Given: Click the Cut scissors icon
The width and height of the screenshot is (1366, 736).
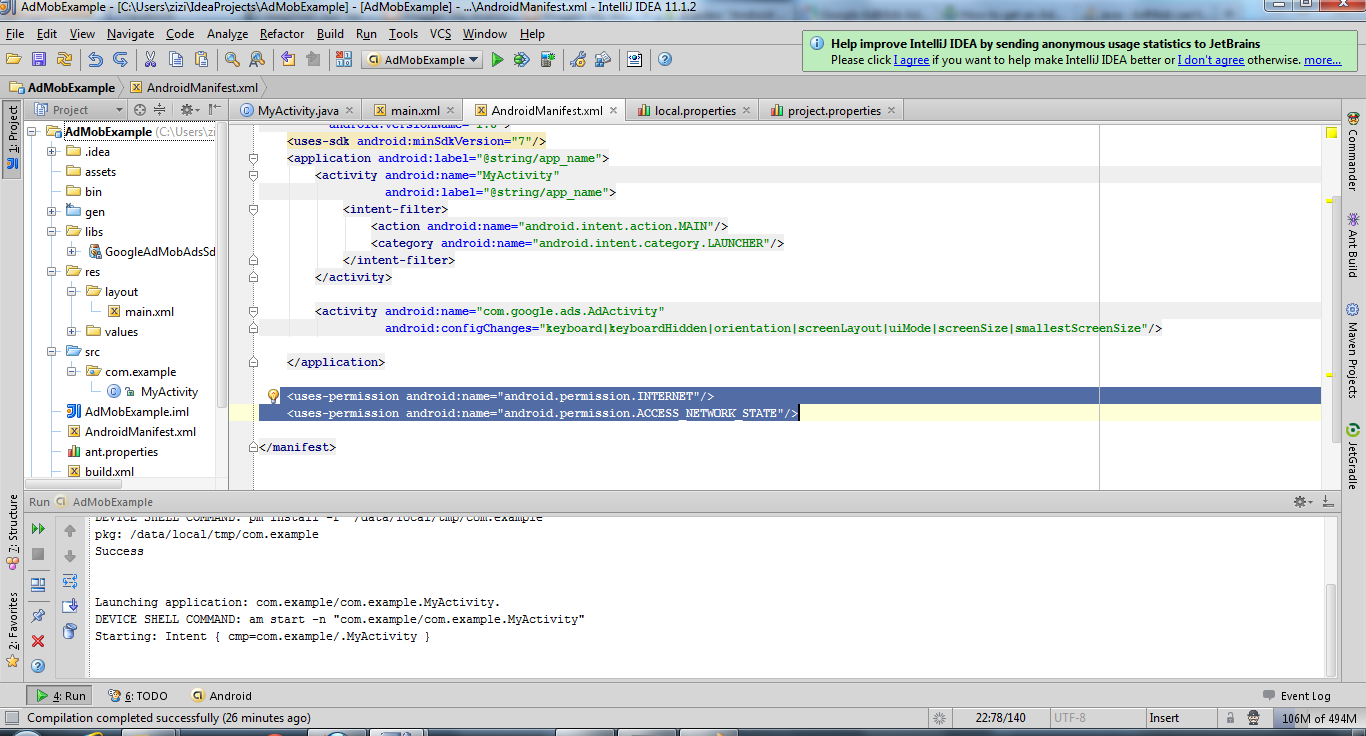Looking at the screenshot, I should coord(151,60).
